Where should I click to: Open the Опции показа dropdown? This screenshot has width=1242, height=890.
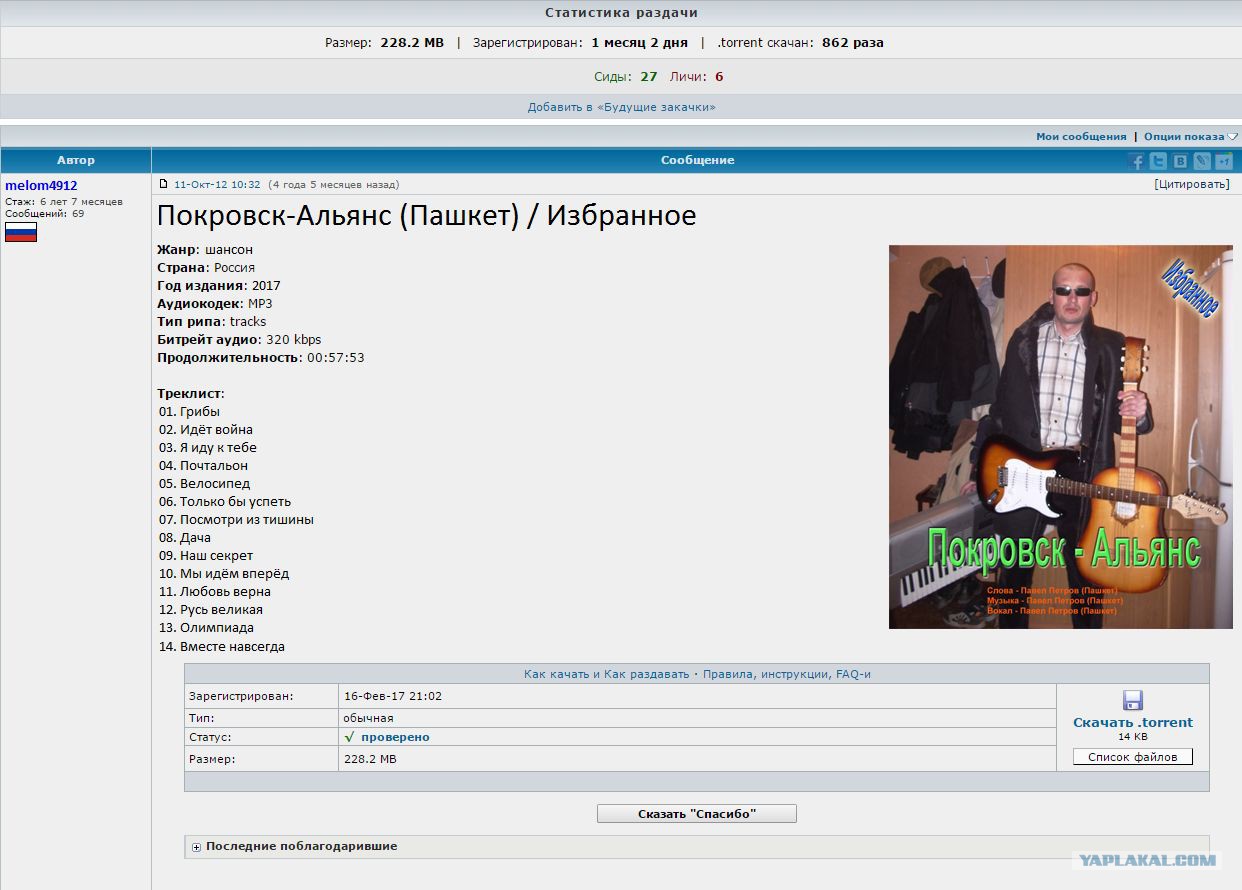tap(1190, 136)
